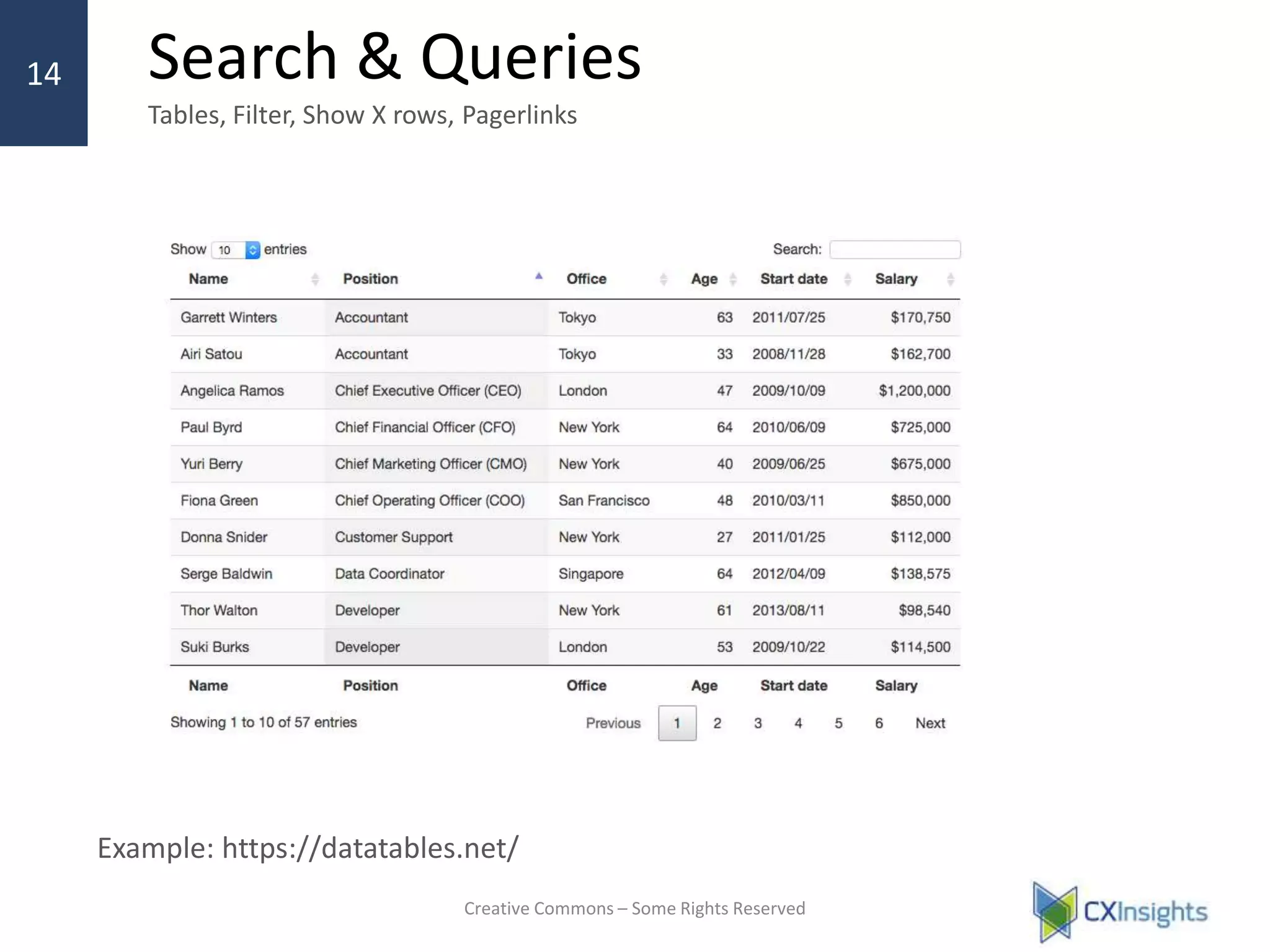The image size is (1270, 952).
Task: Click the Suki Burks name cell
Action: click(x=215, y=647)
